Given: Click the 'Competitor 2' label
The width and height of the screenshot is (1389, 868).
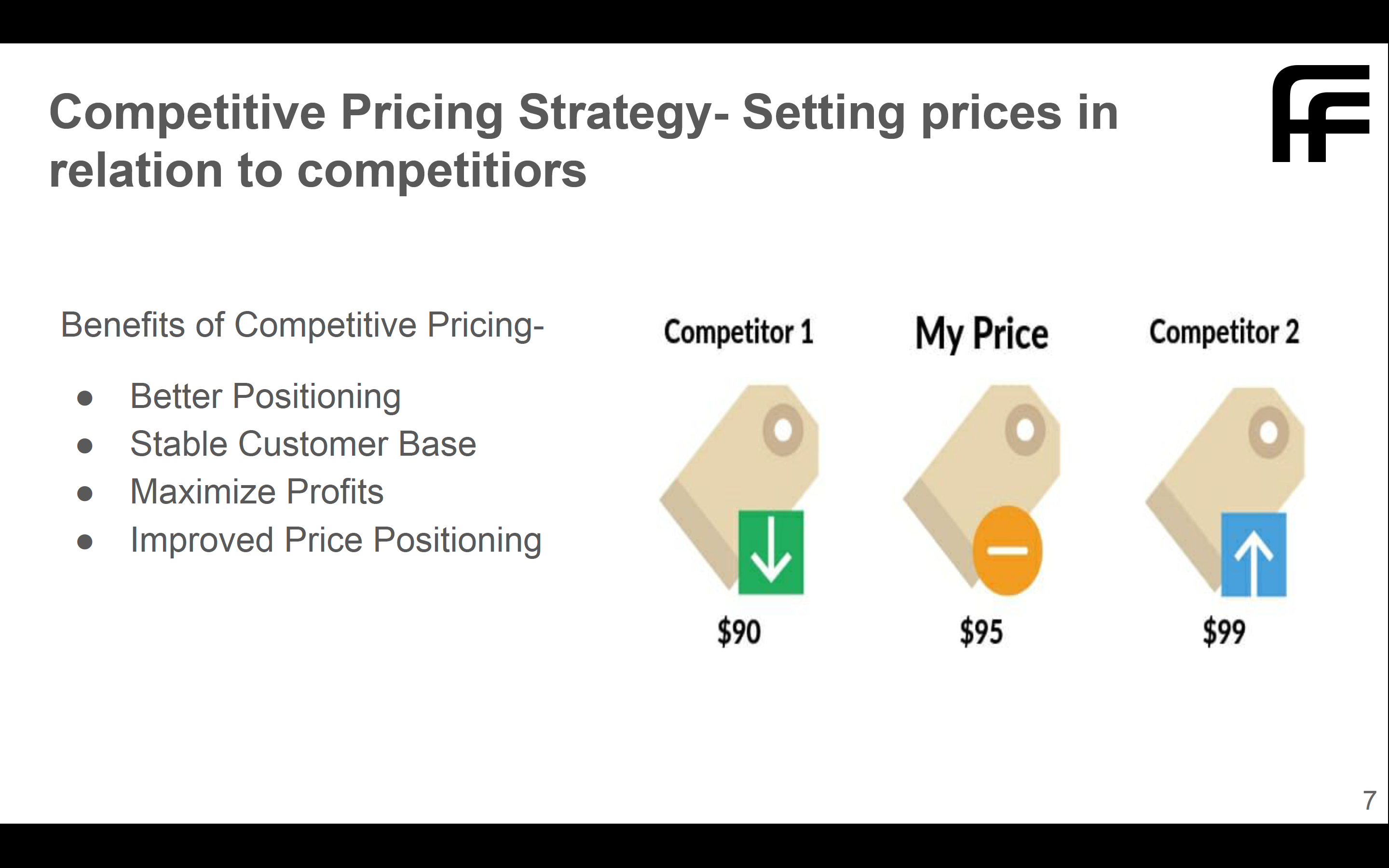Looking at the screenshot, I should tap(1224, 332).
